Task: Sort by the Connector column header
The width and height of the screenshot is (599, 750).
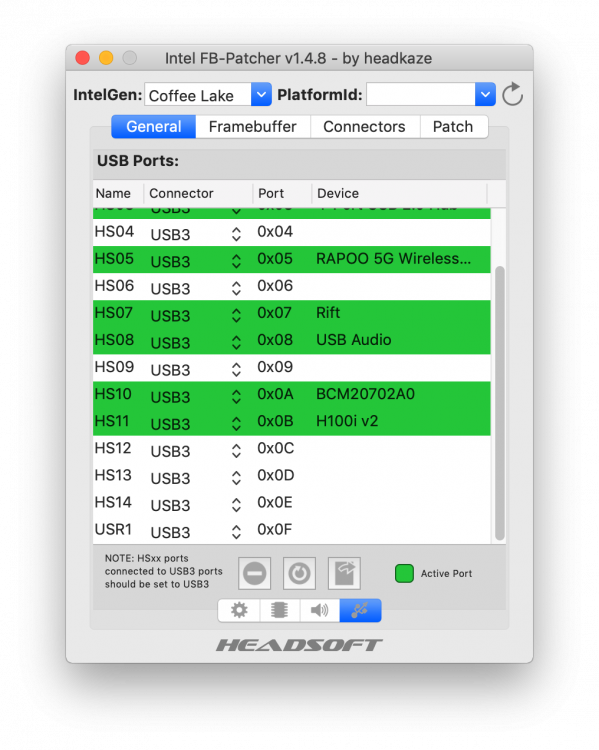Action: [198, 193]
